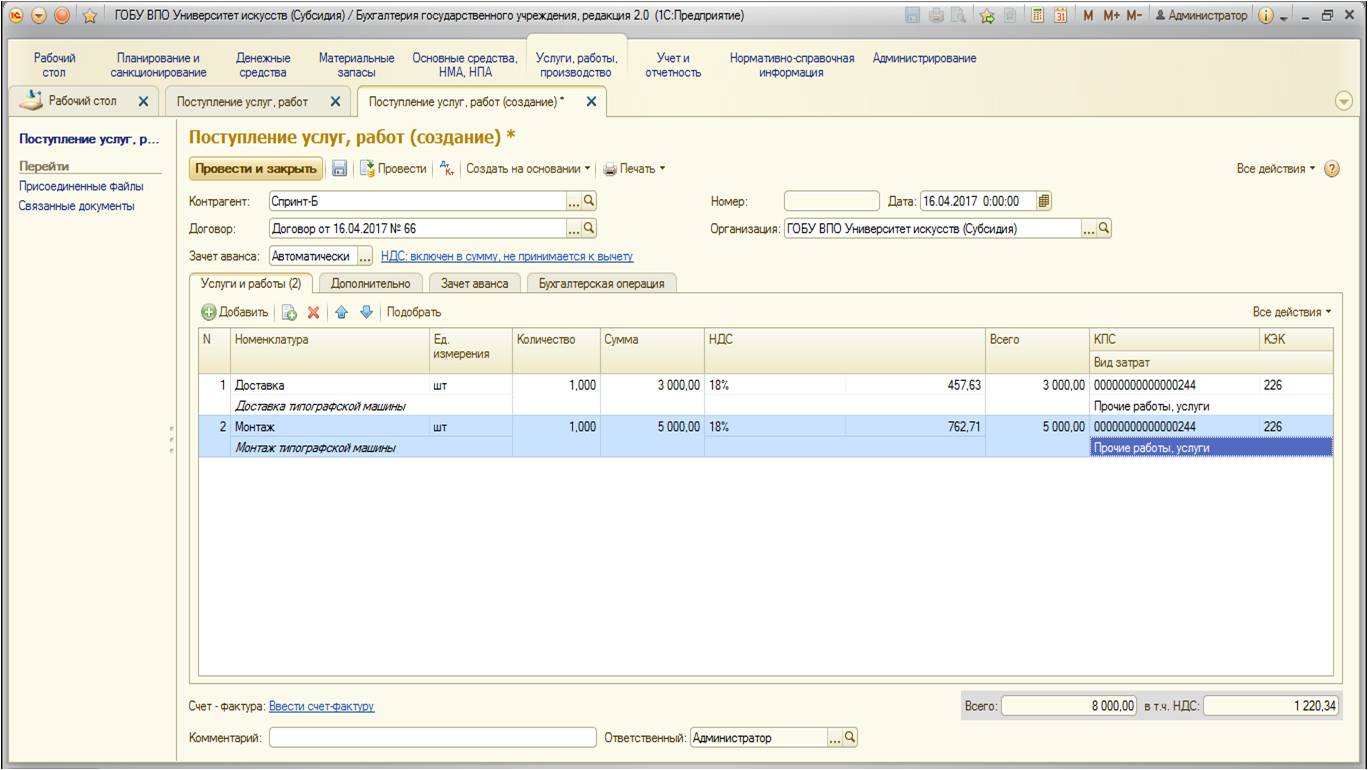Image resolution: width=1368 pixels, height=770 pixels.
Task: Search Контрагент using the magnifier button
Action: click(589, 201)
